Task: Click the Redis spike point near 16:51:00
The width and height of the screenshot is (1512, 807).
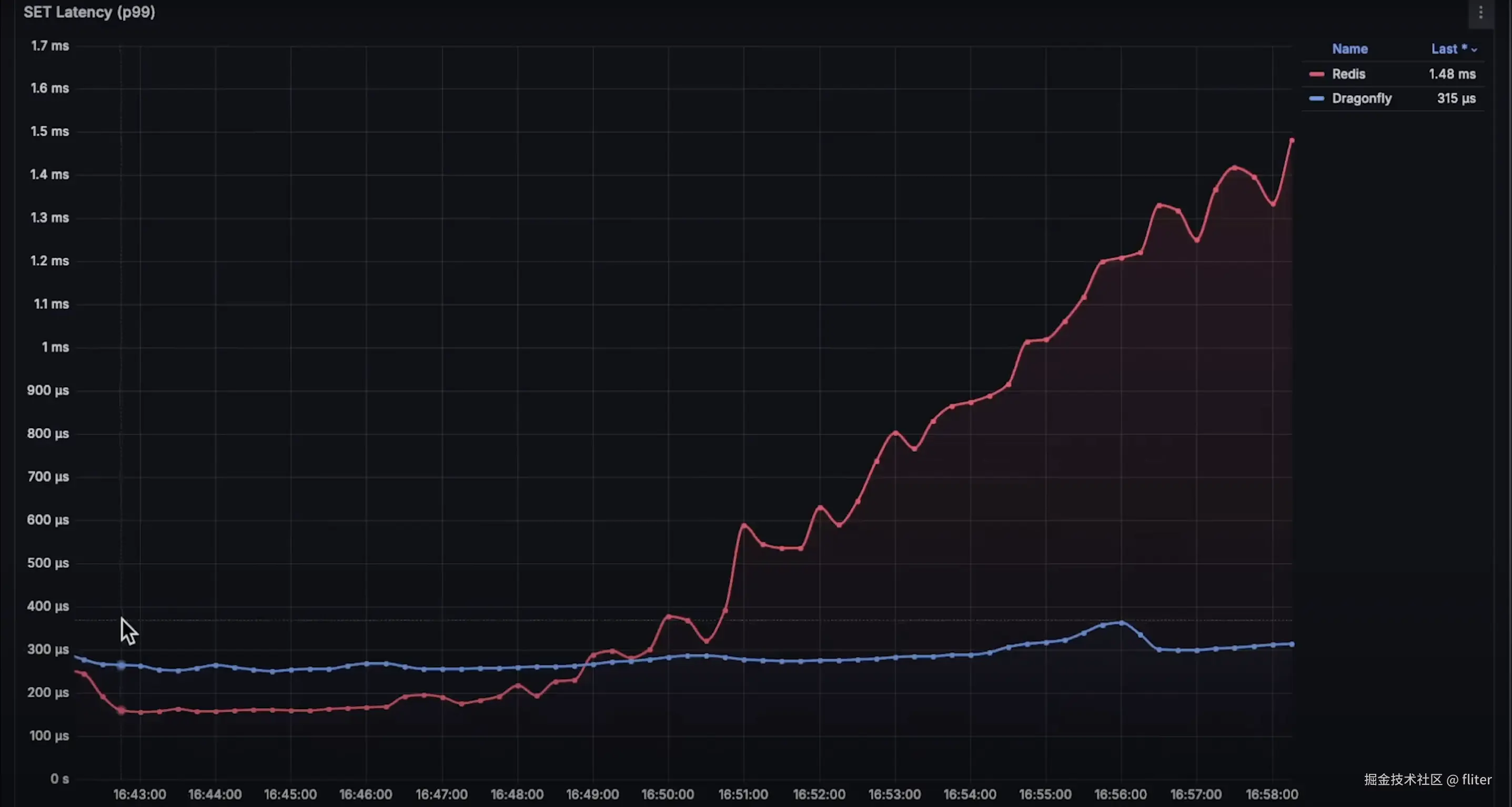Action: coord(744,525)
